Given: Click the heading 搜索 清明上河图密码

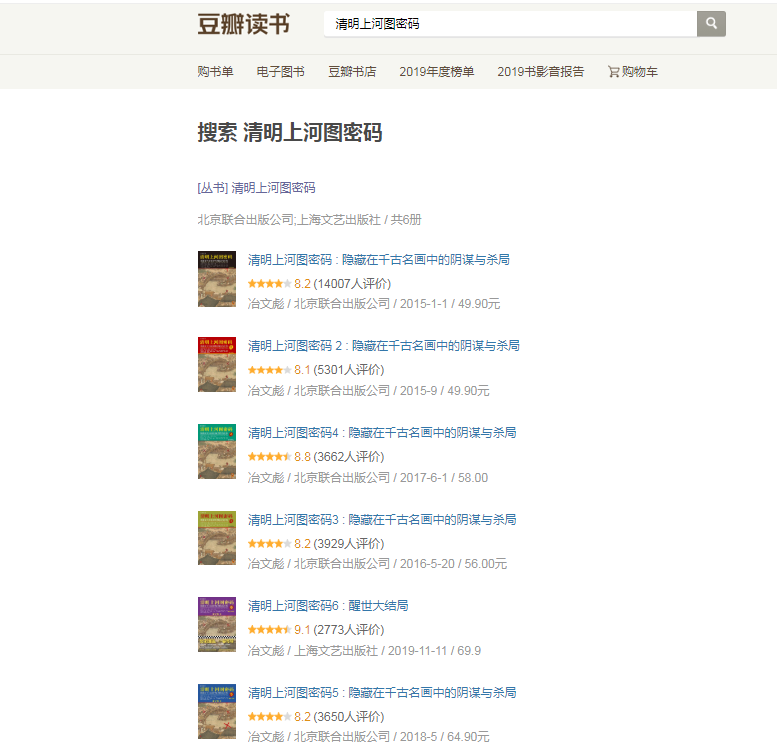Looking at the screenshot, I should [290, 133].
